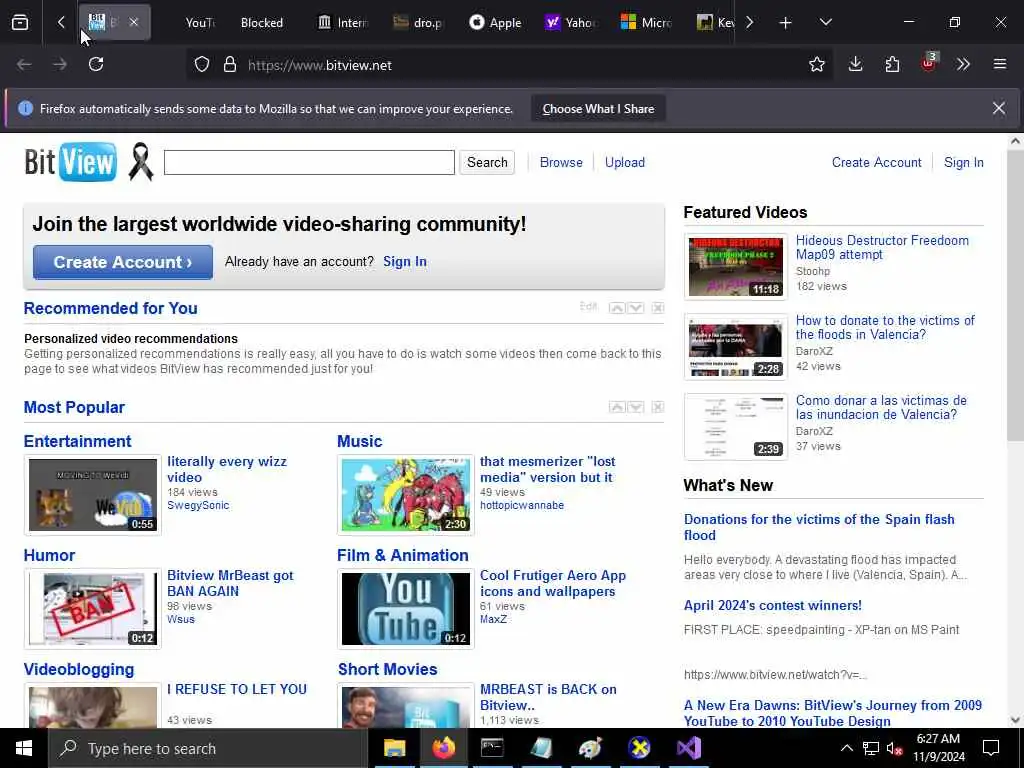Click Choose What I Share button
Viewport: 1024px width, 768px height.
tap(598, 109)
